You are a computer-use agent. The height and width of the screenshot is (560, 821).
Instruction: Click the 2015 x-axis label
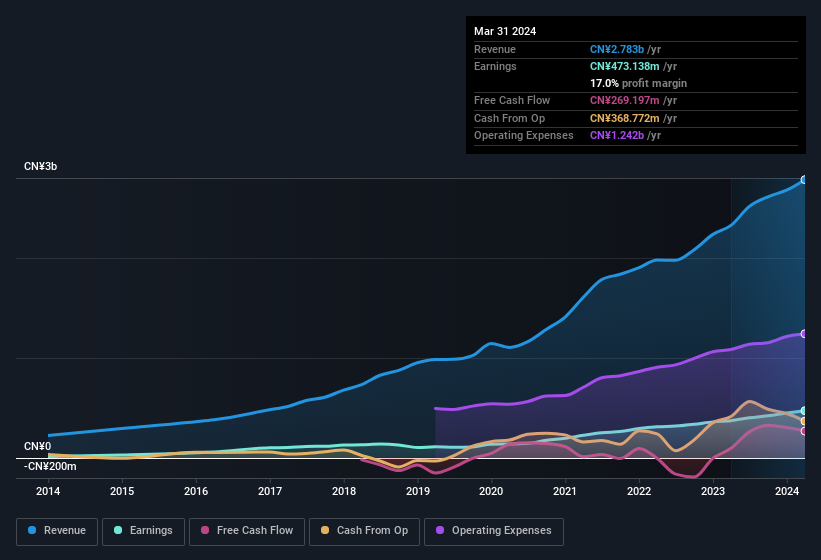point(122,491)
